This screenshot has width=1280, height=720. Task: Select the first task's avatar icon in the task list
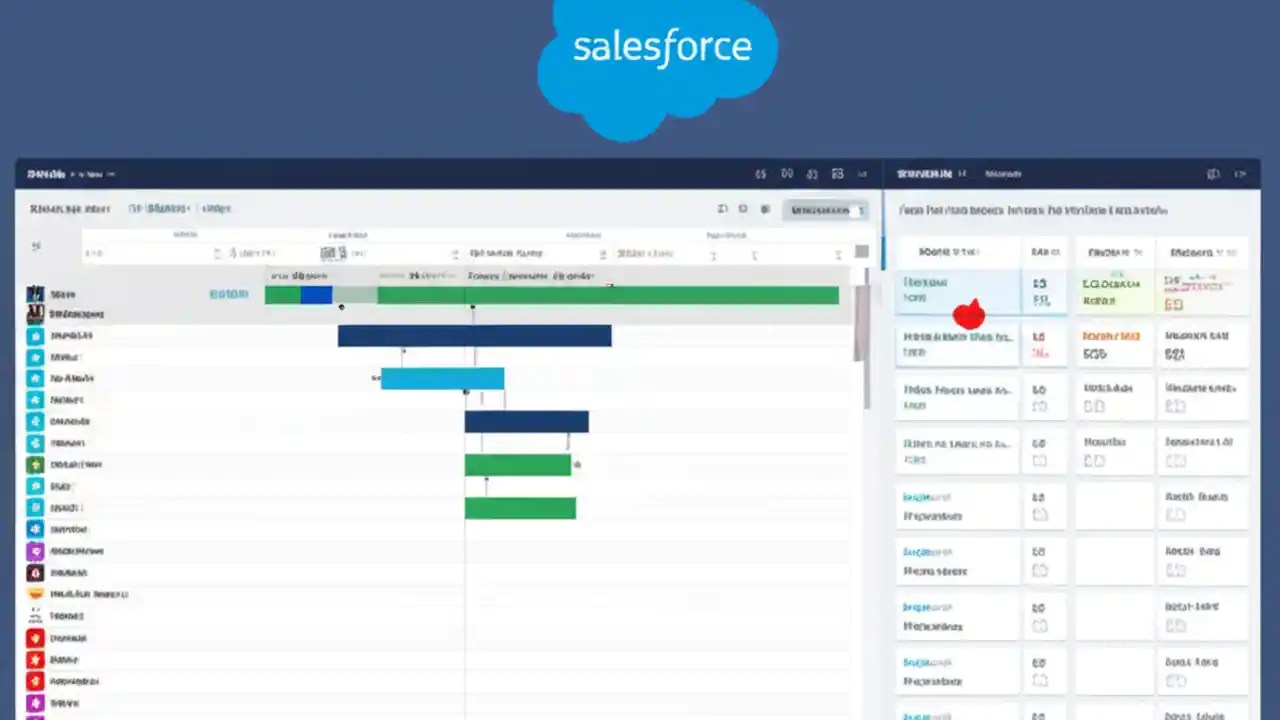point(35,293)
